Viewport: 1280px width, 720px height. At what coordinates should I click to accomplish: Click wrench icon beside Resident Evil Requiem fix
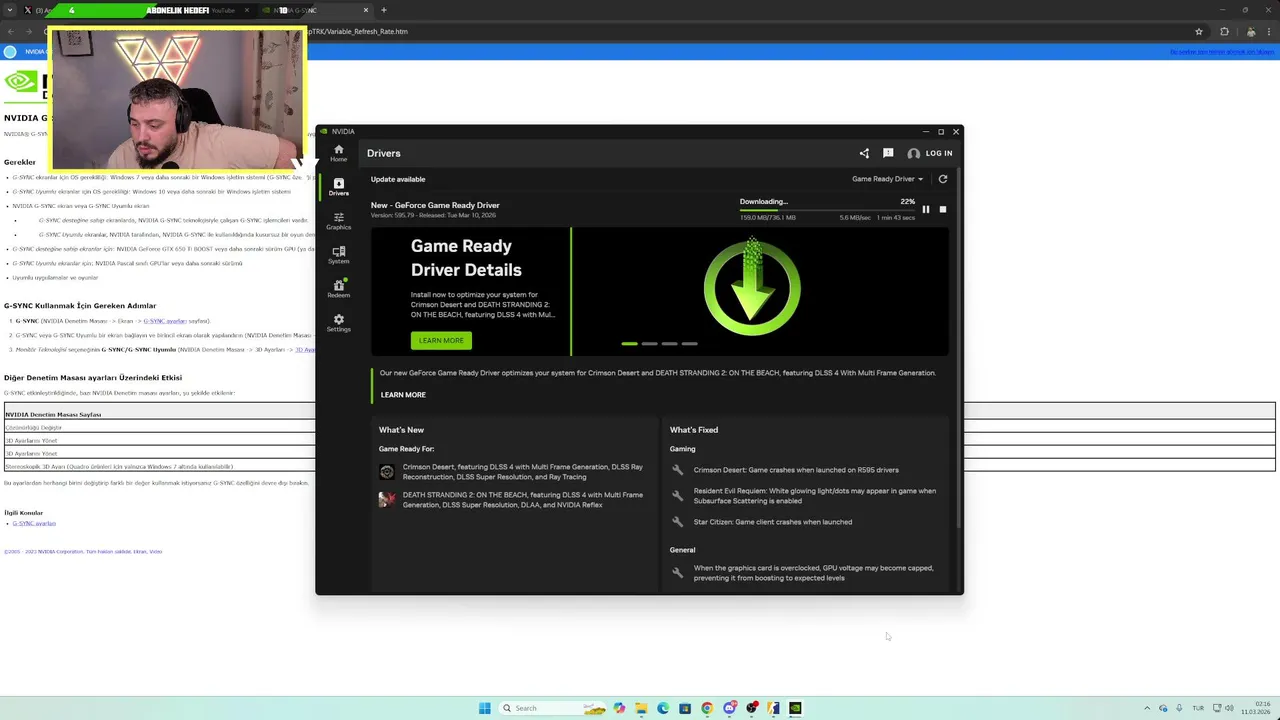point(677,496)
